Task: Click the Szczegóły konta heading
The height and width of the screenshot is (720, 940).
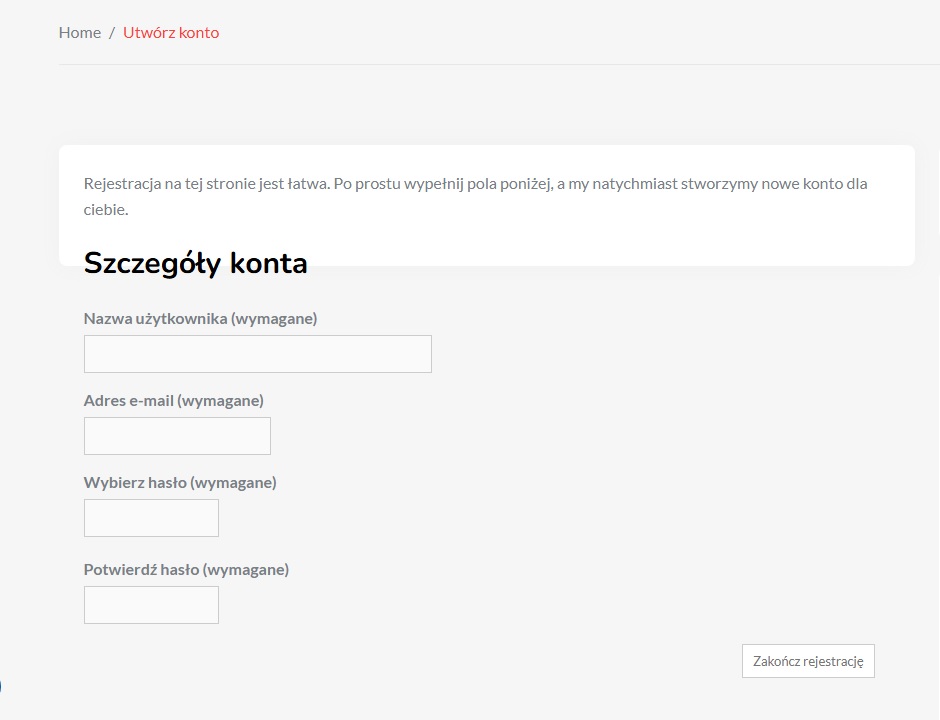Action: pos(195,263)
